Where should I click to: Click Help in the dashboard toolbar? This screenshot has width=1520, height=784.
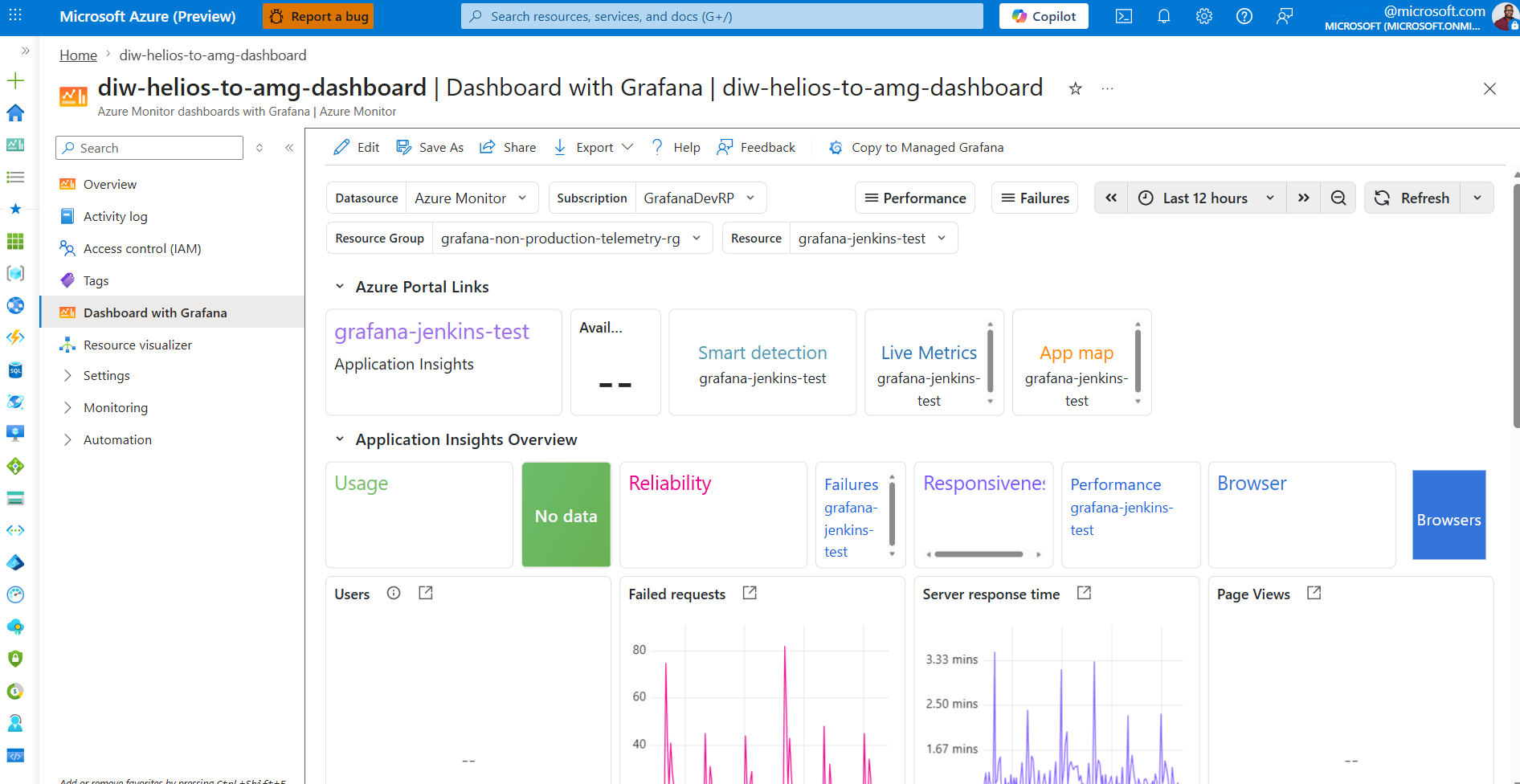point(676,148)
